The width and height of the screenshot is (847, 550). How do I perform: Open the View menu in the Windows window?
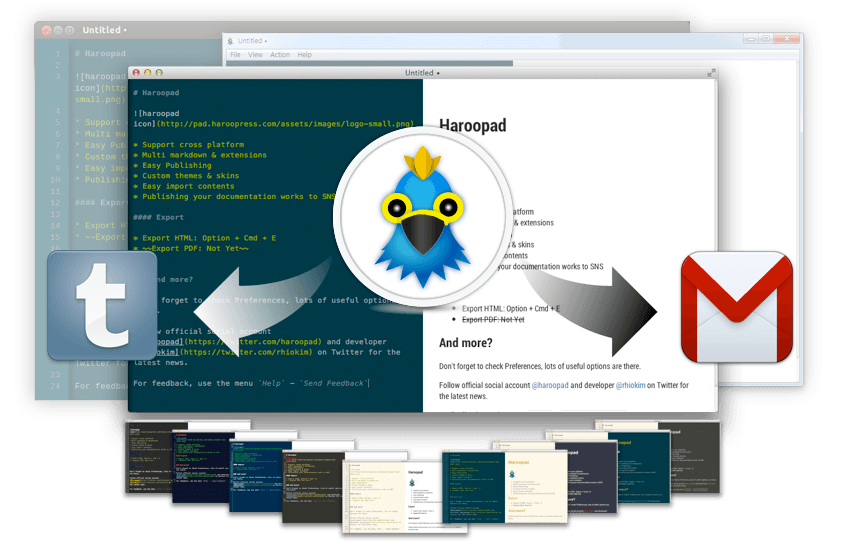(255, 55)
